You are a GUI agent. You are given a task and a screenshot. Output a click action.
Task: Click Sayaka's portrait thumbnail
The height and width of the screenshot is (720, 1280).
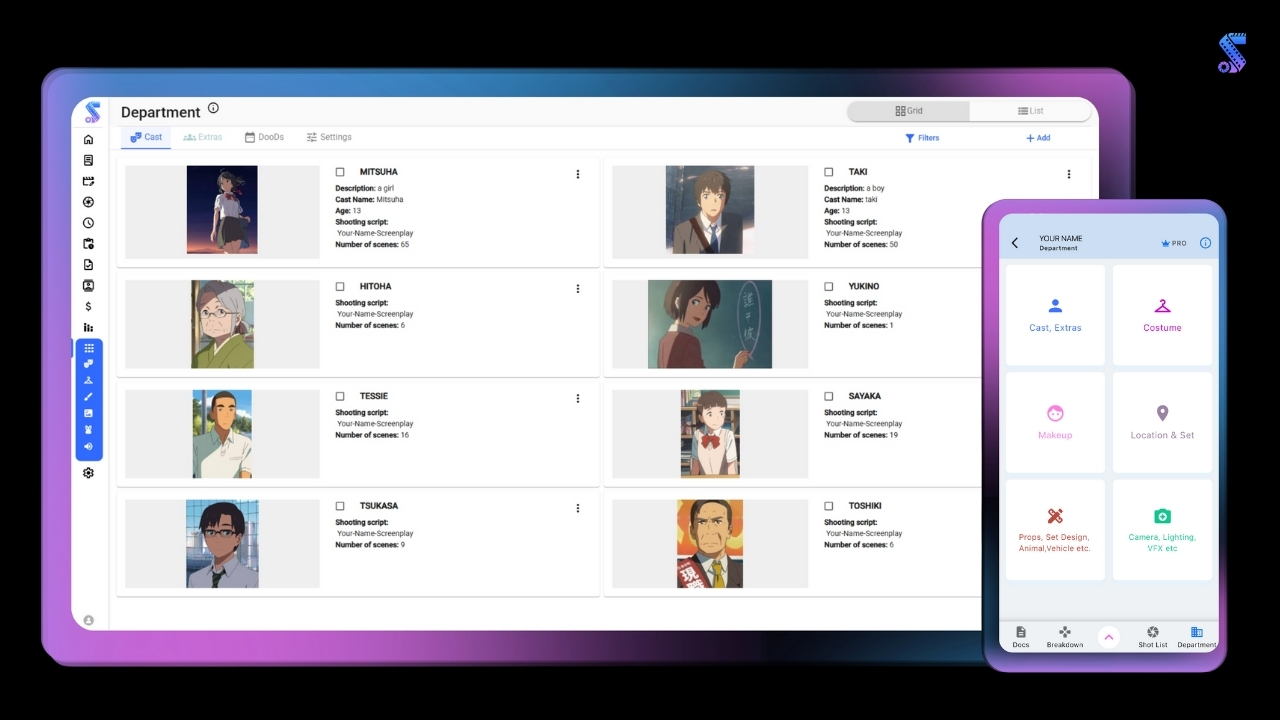coord(710,434)
